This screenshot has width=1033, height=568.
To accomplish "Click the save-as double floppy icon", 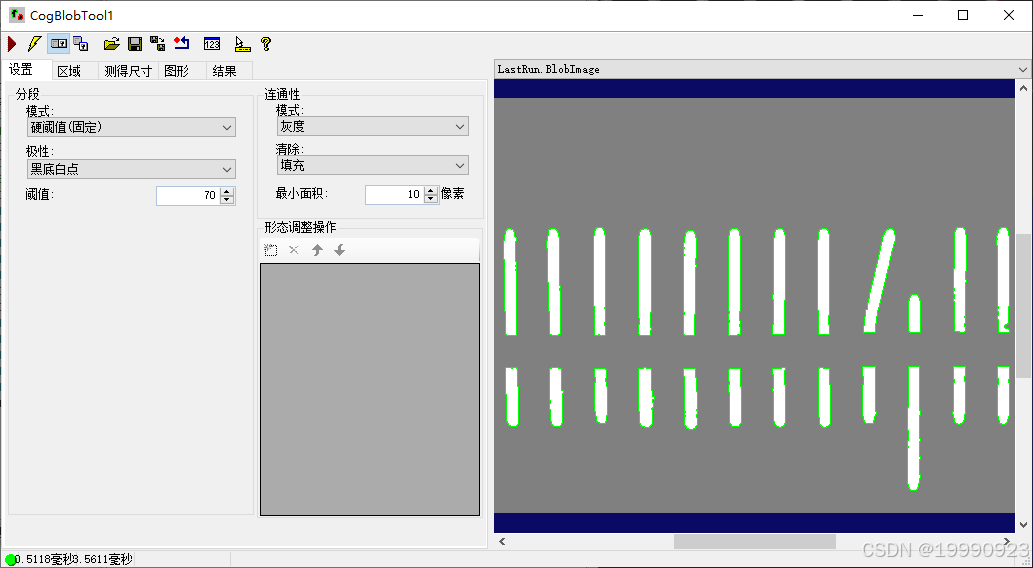I will (x=157, y=44).
